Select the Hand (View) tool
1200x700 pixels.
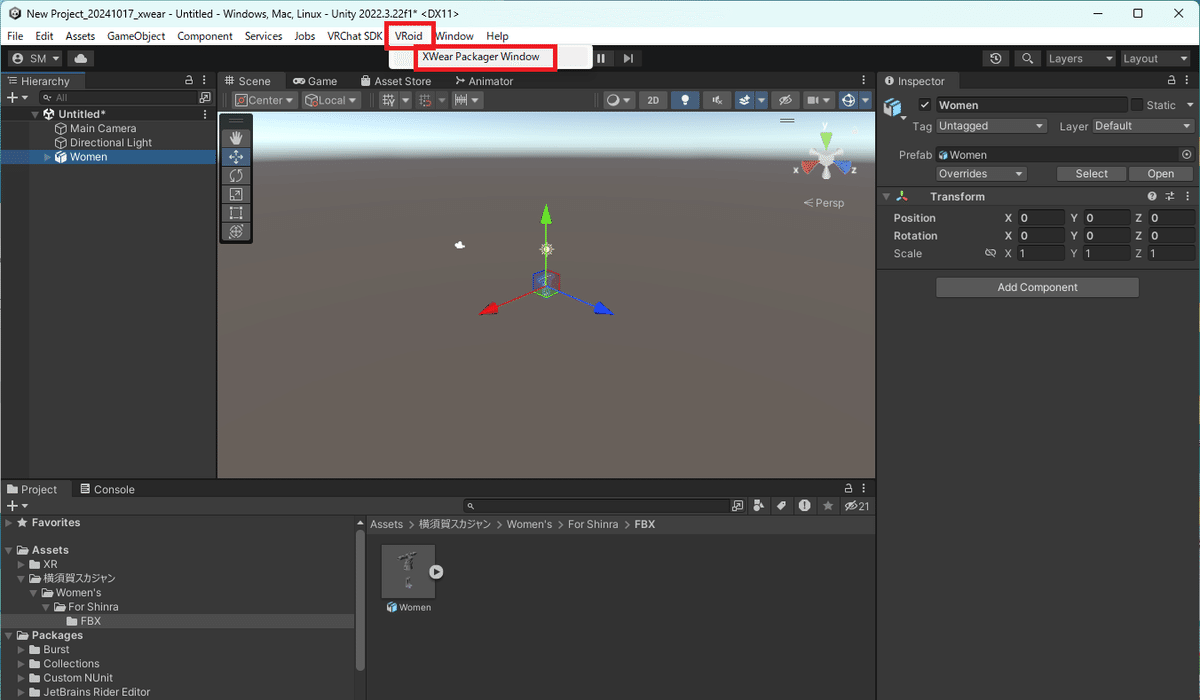[236, 138]
